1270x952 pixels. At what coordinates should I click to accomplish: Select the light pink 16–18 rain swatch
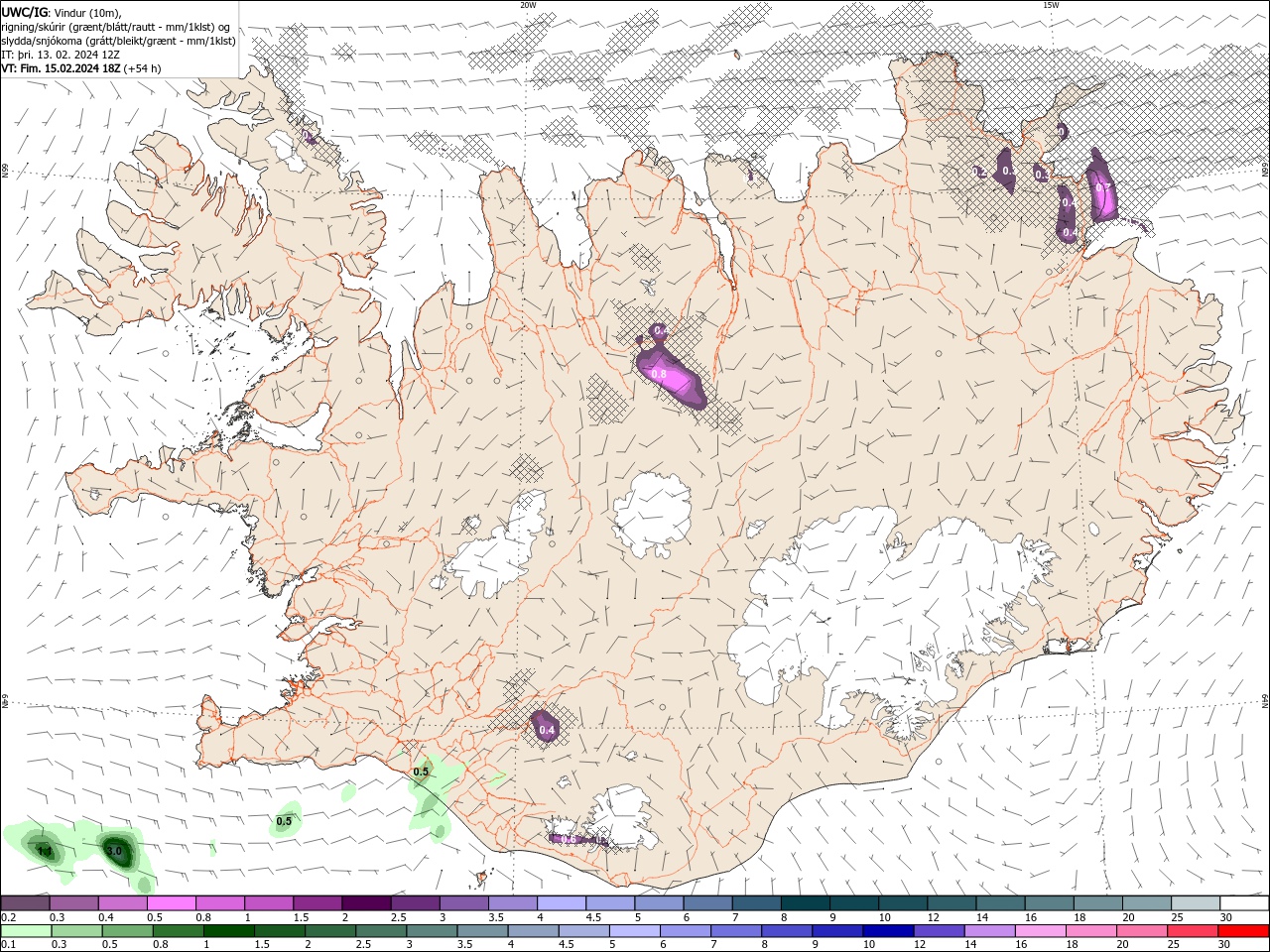coord(1040,931)
